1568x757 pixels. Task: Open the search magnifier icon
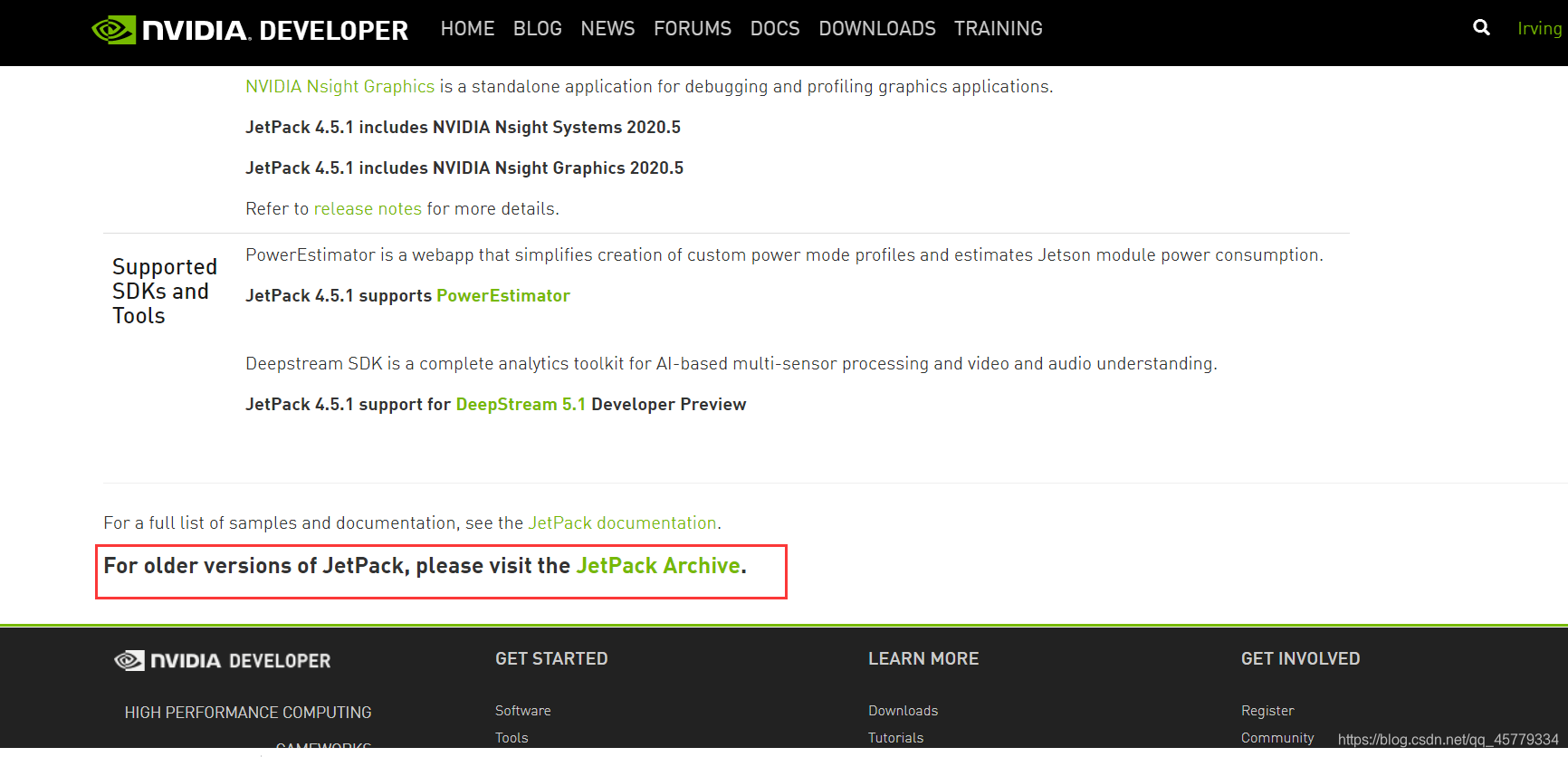pos(1481,28)
